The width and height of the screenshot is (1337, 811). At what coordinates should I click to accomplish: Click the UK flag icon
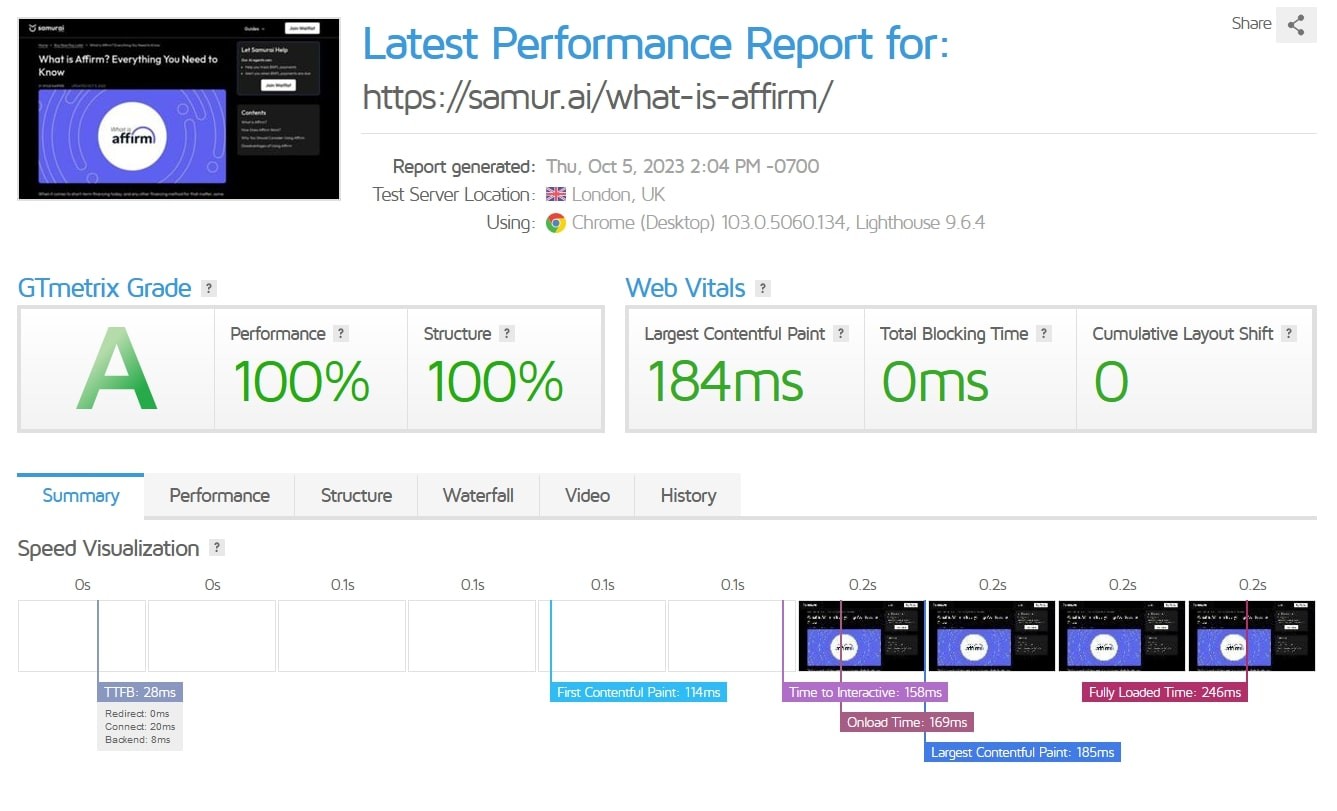(x=555, y=195)
